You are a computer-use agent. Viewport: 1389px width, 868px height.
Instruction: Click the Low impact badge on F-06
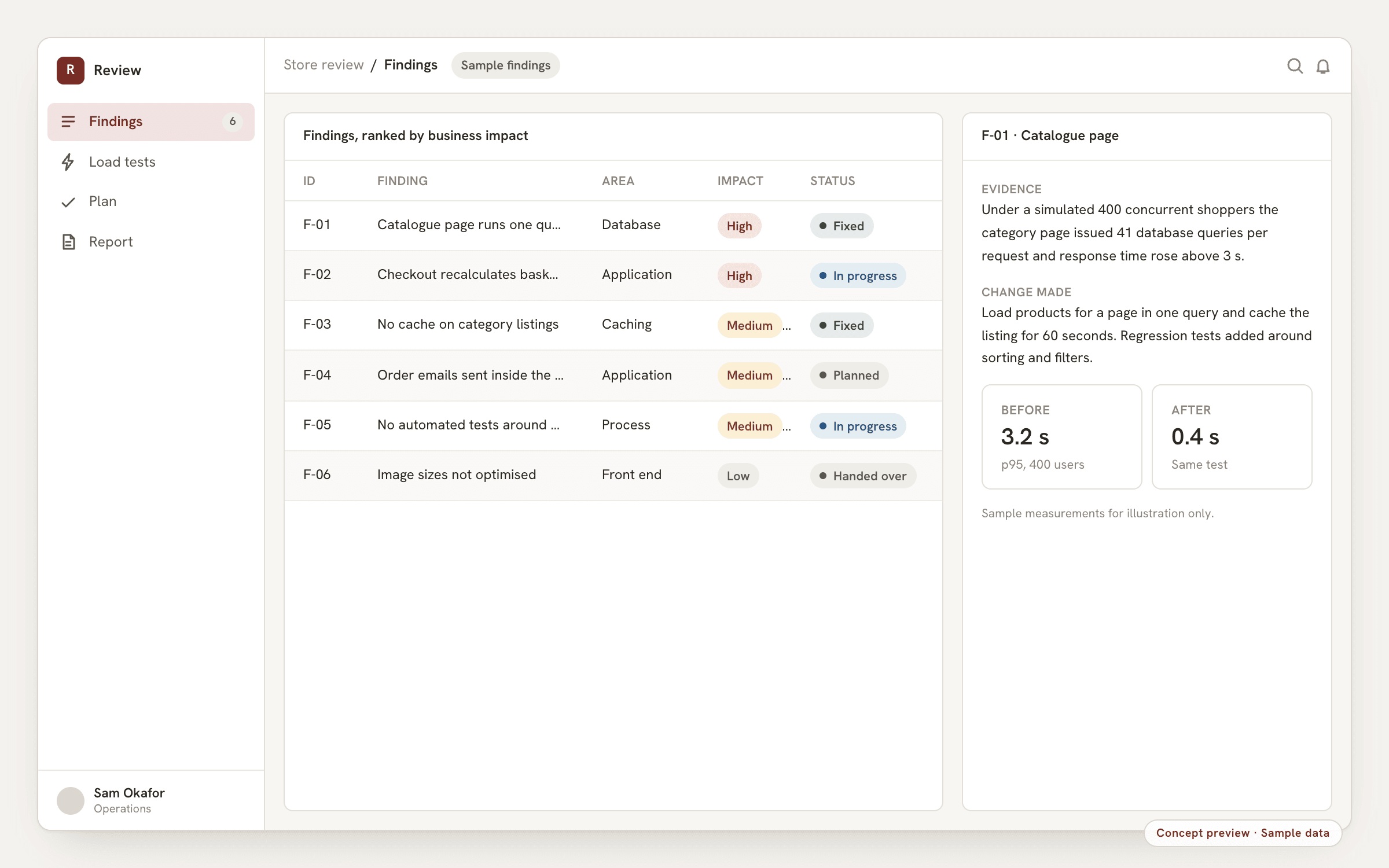click(738, 476)
